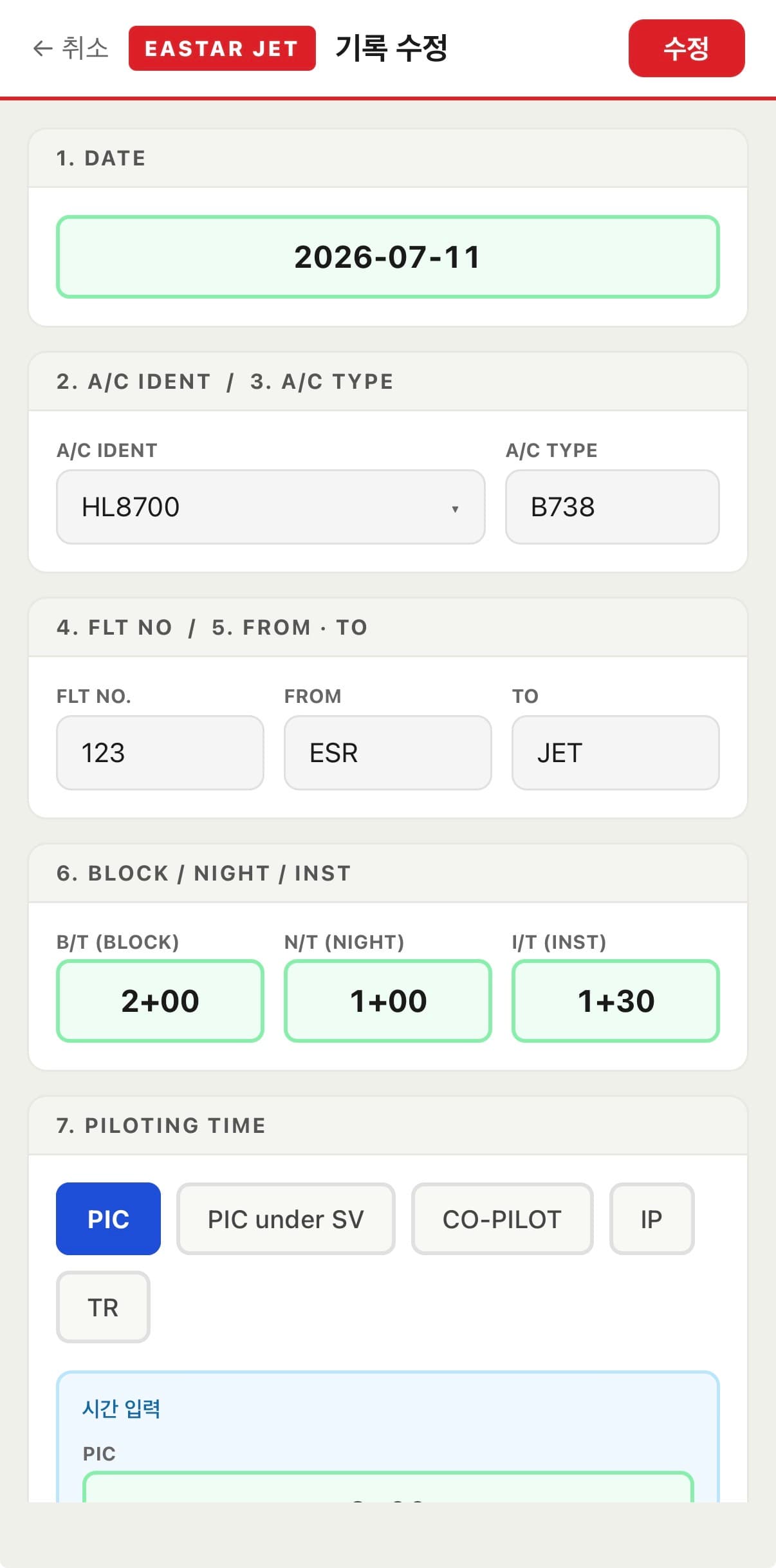Screen dimensions: 776x1568
Task: Open the date field showing 2026-07-11
Action: coord(388,257)
